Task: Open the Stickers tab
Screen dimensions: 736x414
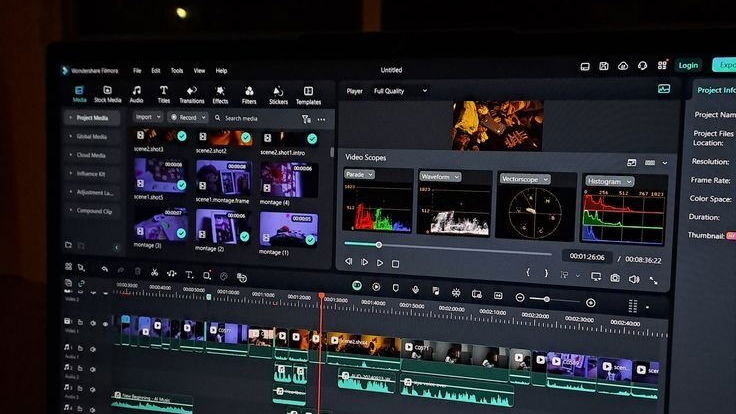Action: point(278,95)
